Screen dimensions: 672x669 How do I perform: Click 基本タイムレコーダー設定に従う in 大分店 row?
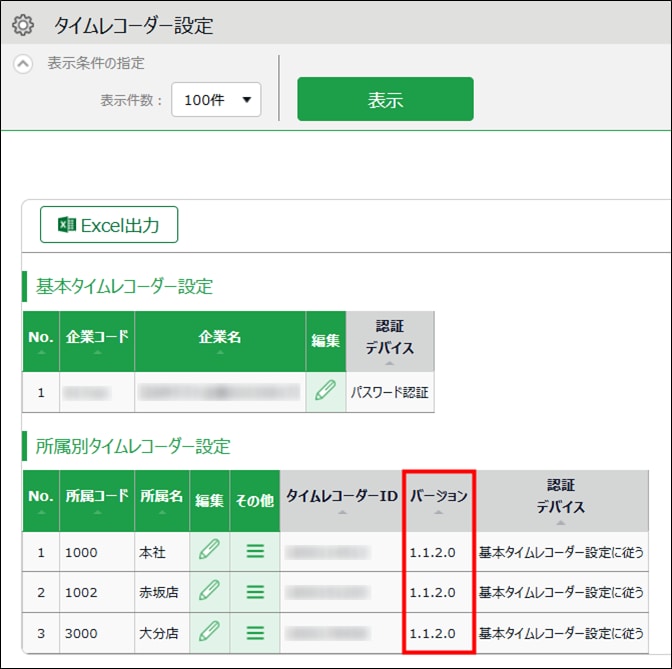(561, 633)
